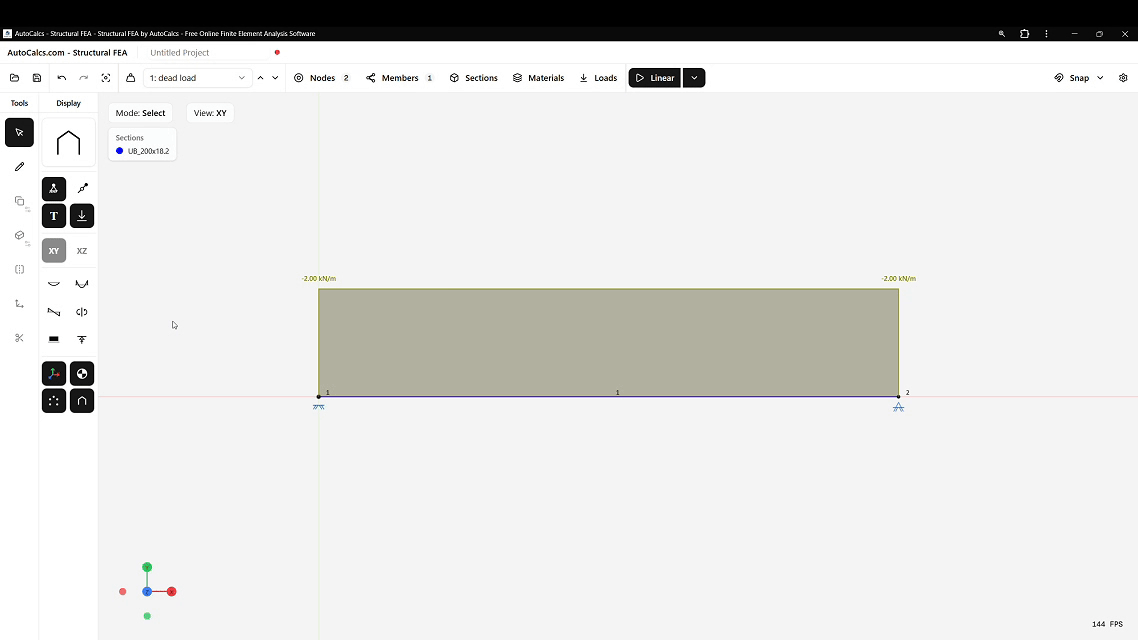Expand the Linear solver options chevron
Image resolution: width=1138 pixels, height=640 pixels.
[x=694, y=77]
